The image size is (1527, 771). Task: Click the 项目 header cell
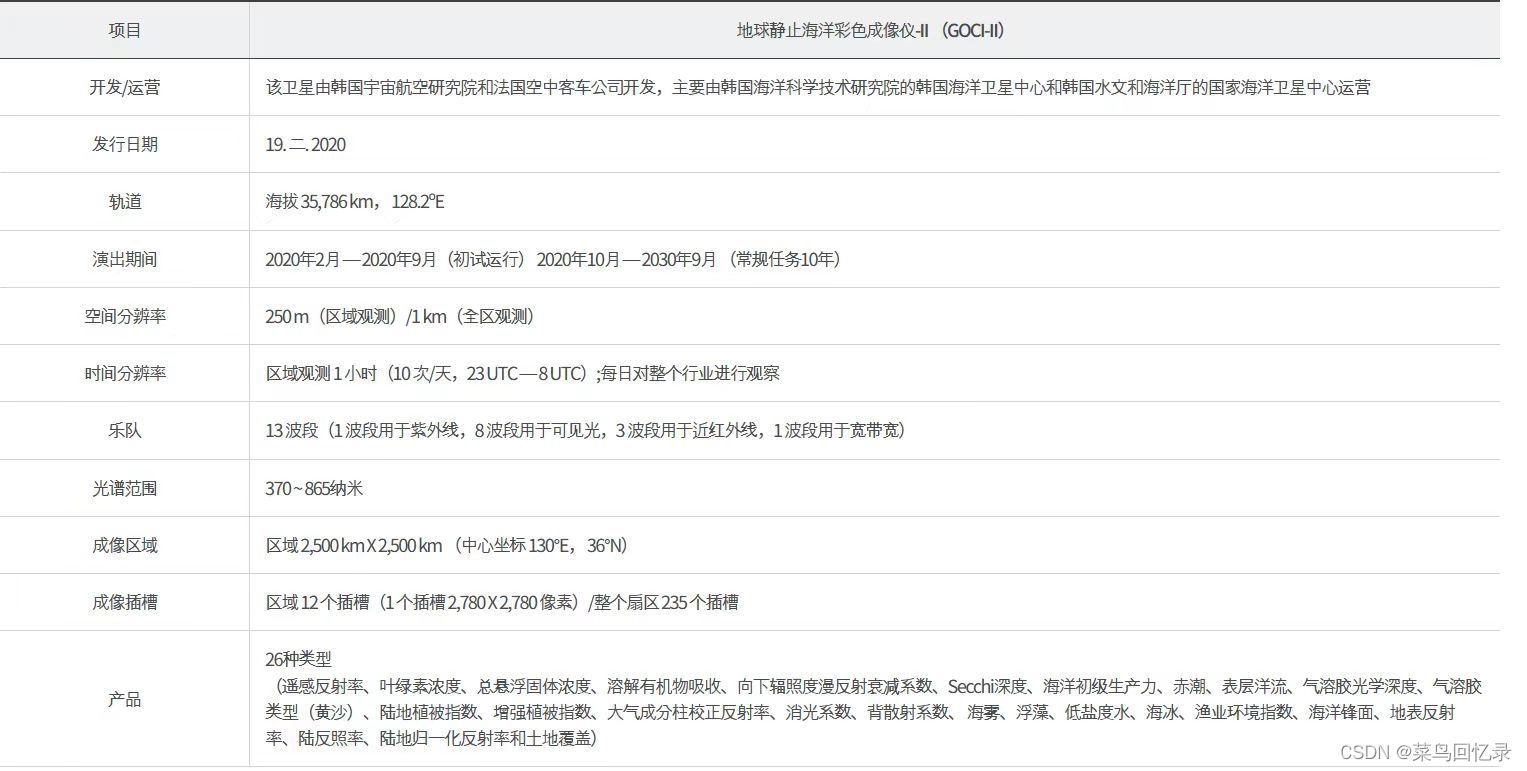(x=125, y=30)
